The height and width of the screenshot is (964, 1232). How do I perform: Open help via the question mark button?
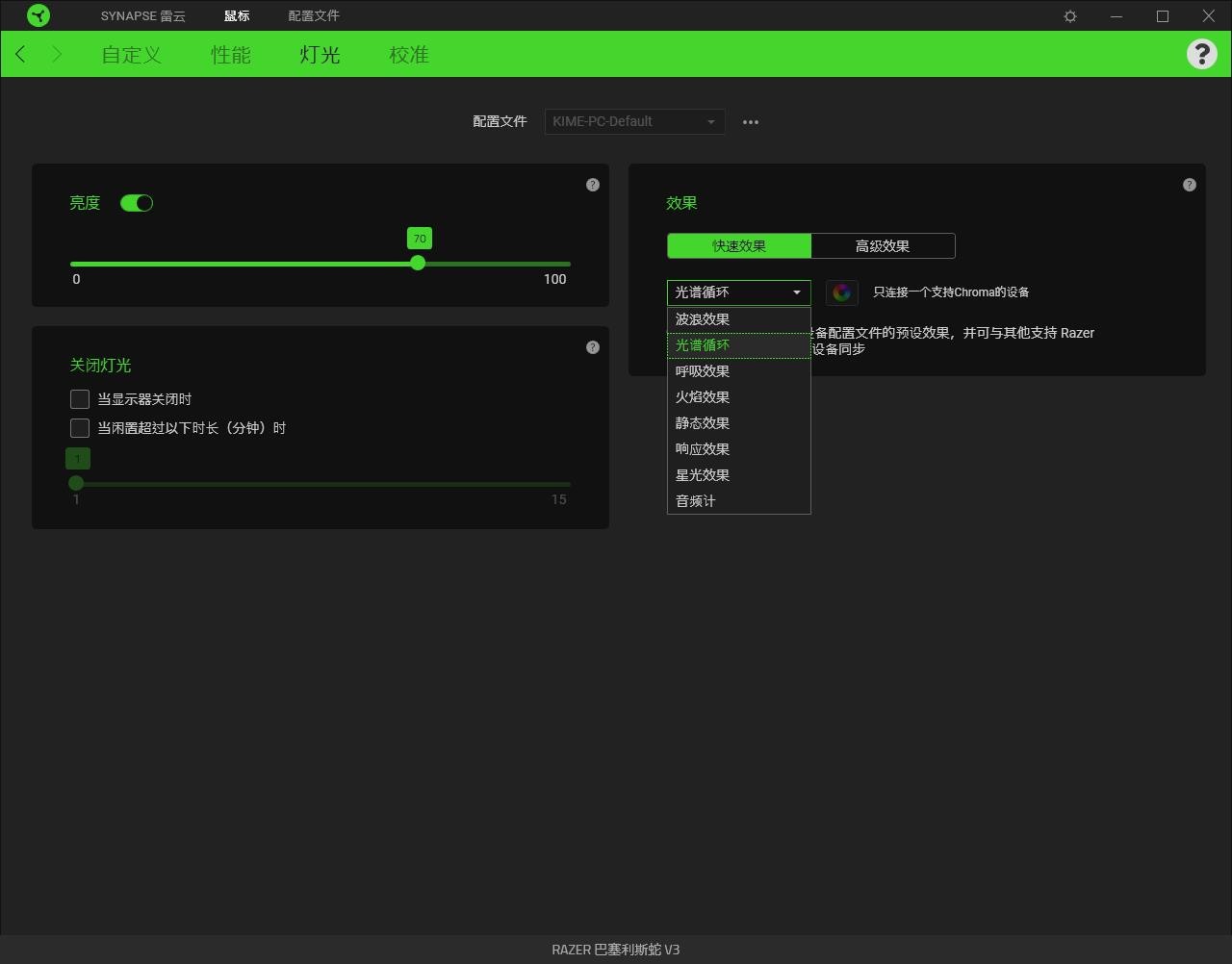point(1201,54)
